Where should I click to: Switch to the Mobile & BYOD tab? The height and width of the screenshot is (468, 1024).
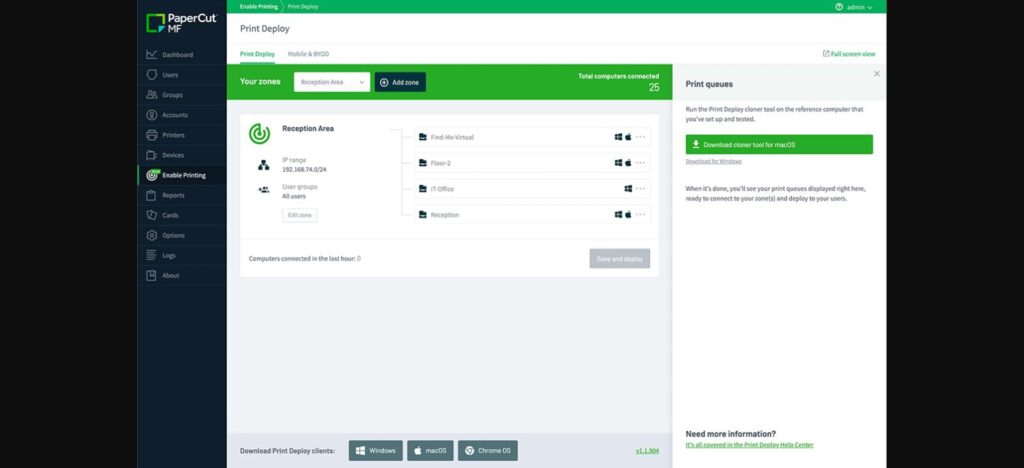pos(308,54)
